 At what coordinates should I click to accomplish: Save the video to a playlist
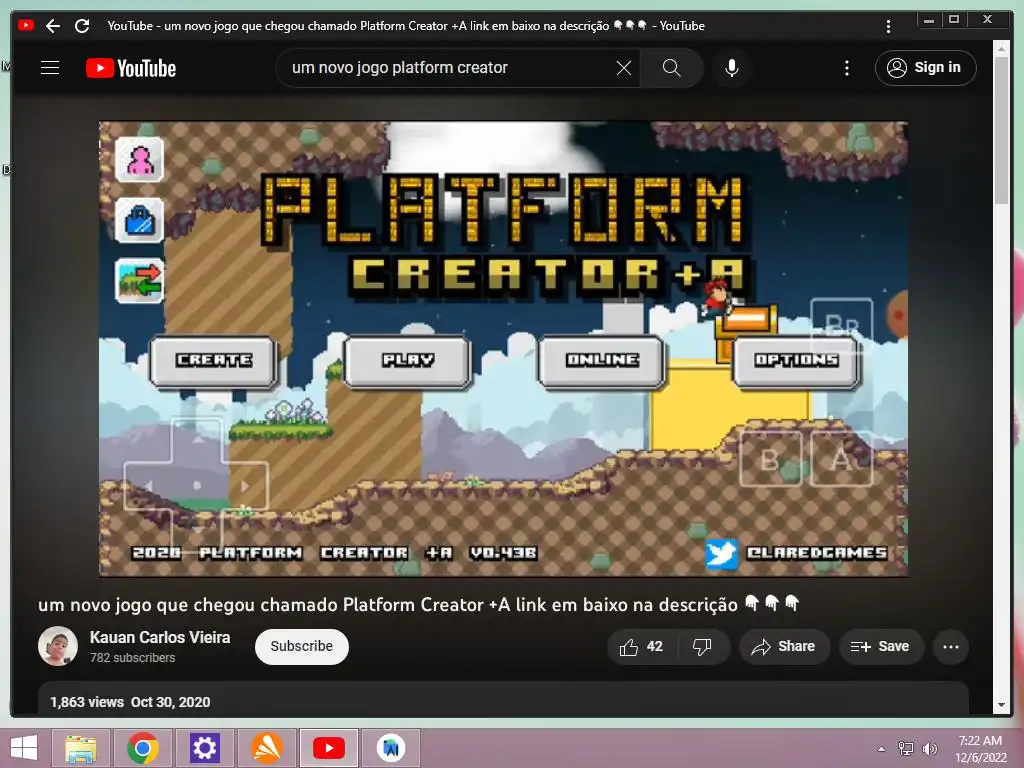pos(880,647)
